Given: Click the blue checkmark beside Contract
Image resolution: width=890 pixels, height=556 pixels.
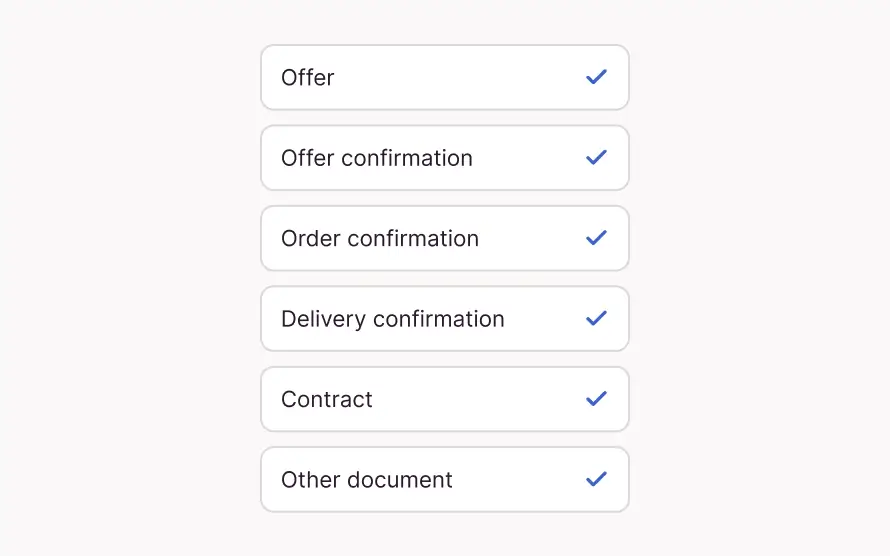Looking at the screenshot, I should pos(596,399).
